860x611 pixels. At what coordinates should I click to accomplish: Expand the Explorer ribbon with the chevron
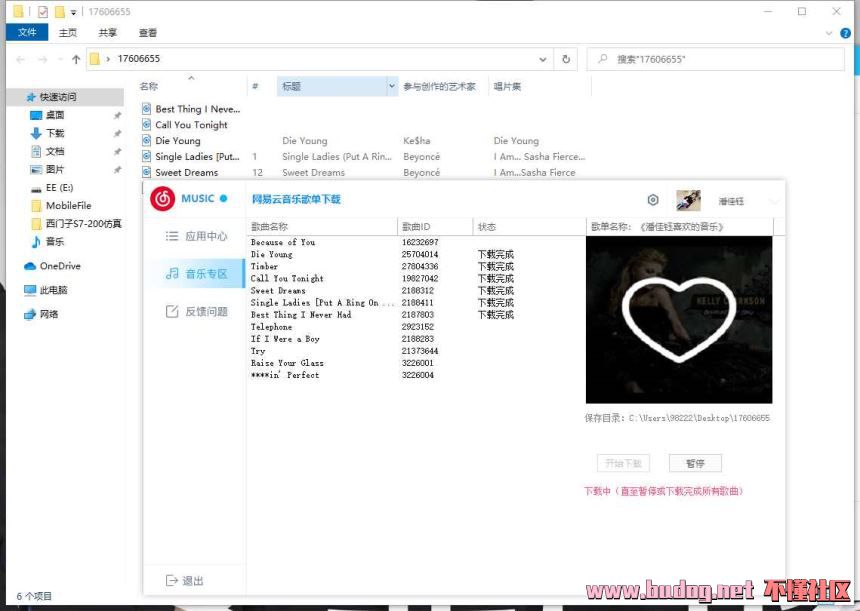[829, 33]
